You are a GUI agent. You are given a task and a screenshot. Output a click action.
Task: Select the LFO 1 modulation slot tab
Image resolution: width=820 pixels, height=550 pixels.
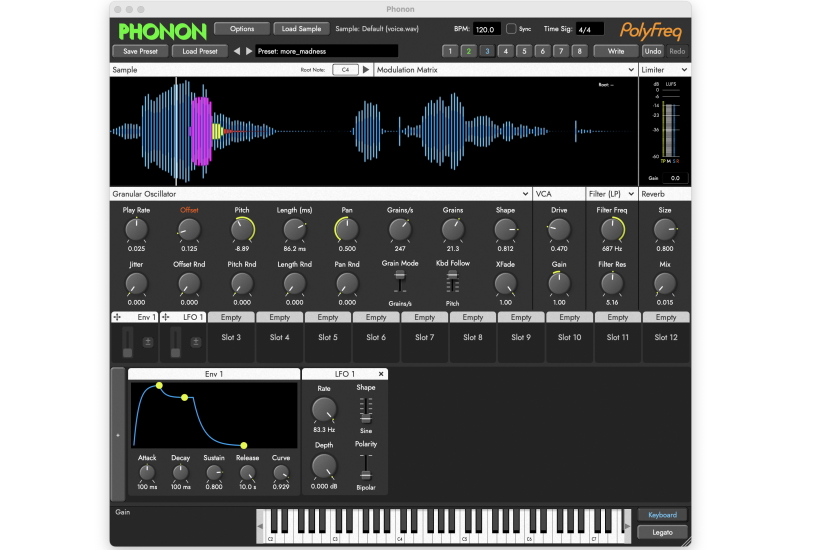click(x=183, y=317)
